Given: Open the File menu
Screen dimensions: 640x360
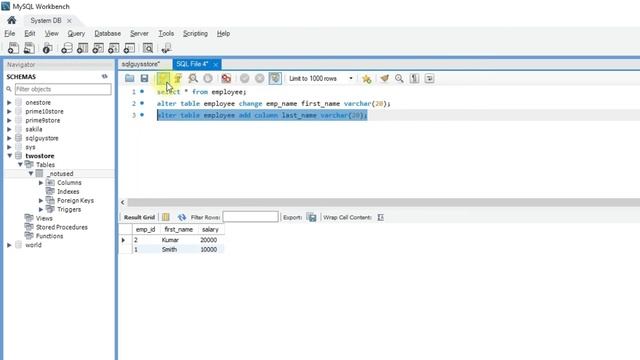Looking at the screenshot, I should (x=10, y=33).
